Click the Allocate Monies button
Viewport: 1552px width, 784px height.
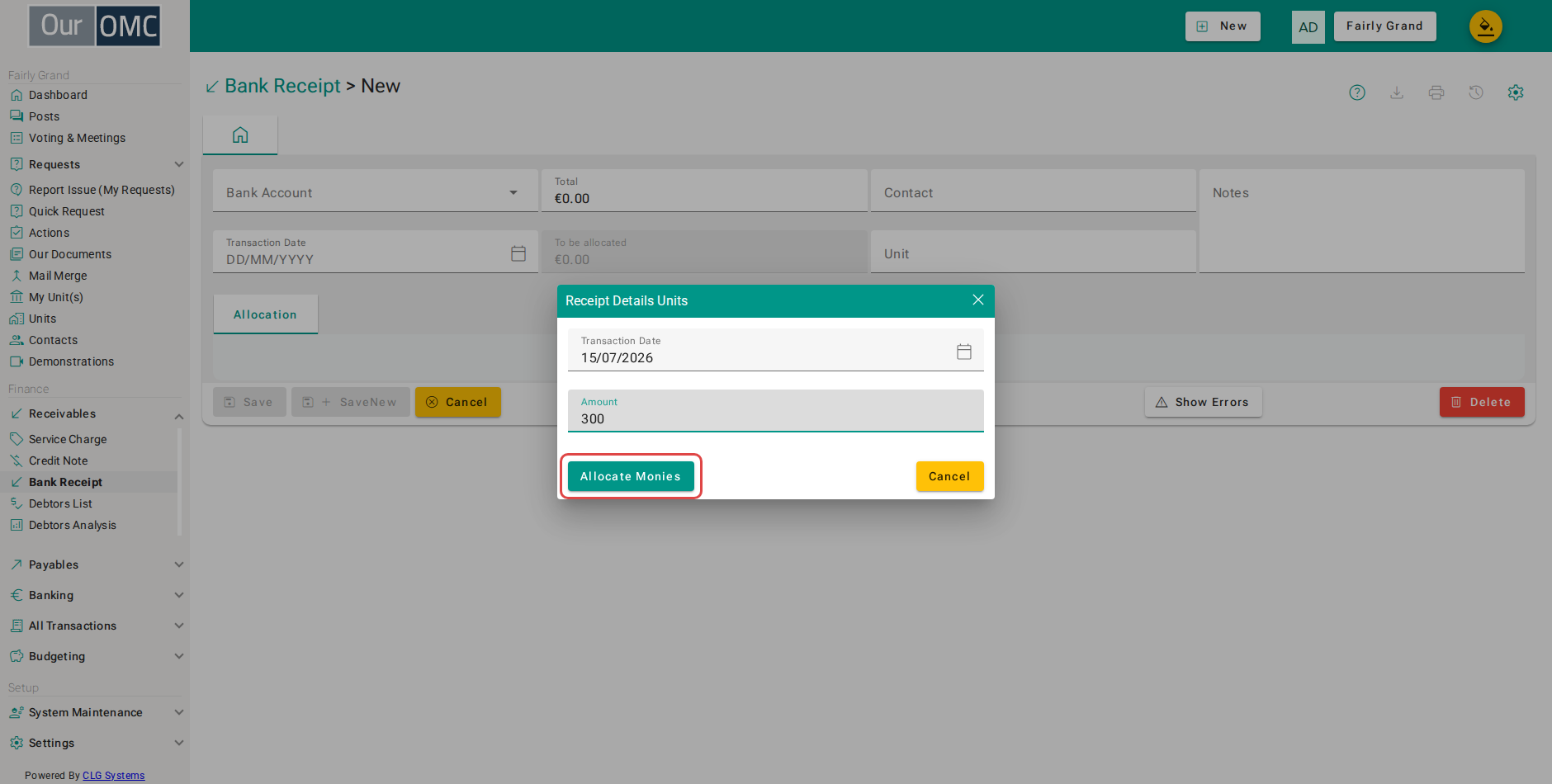click(x=631, y=476)
